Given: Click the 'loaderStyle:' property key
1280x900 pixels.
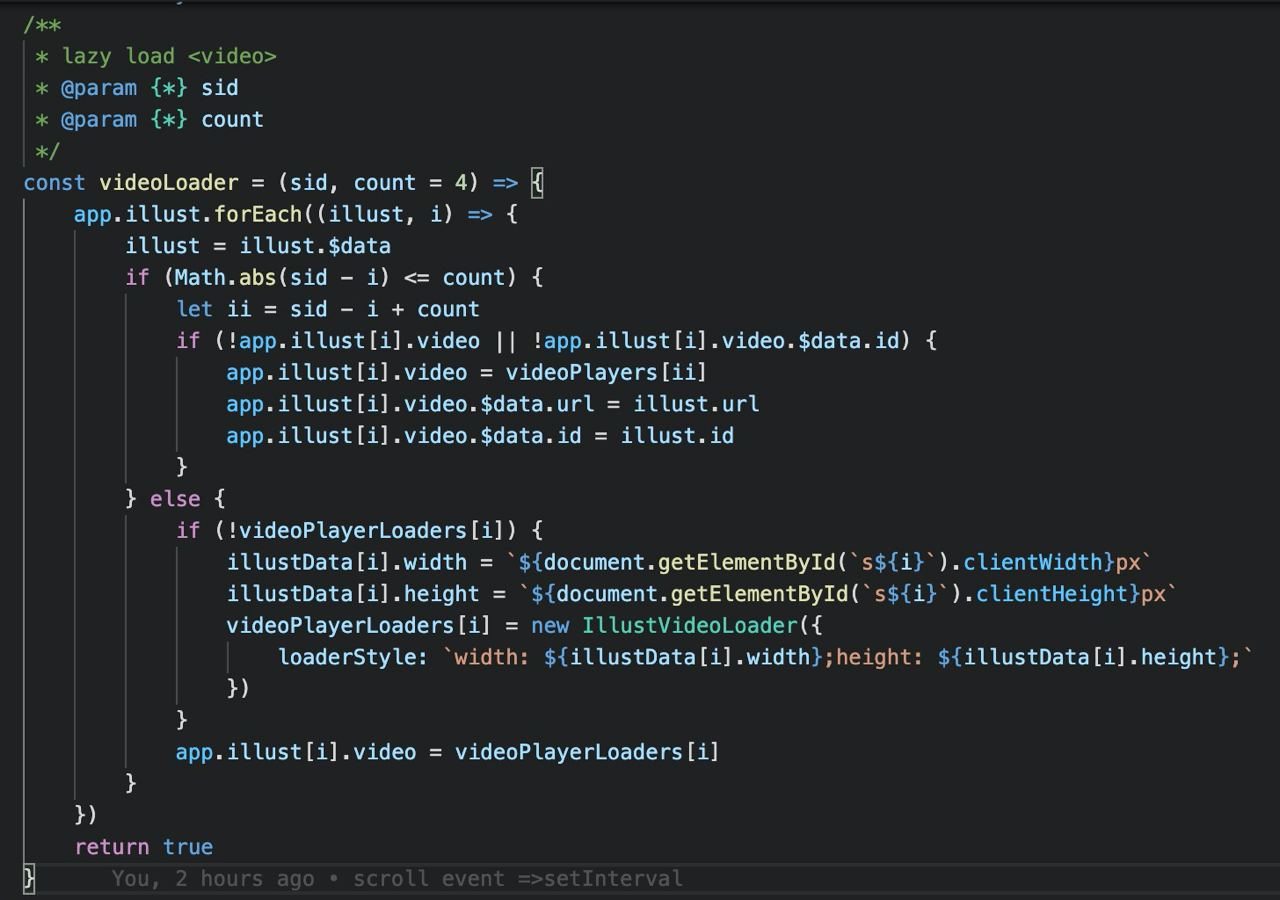Looking at the screenshot, I should [353, 657].
